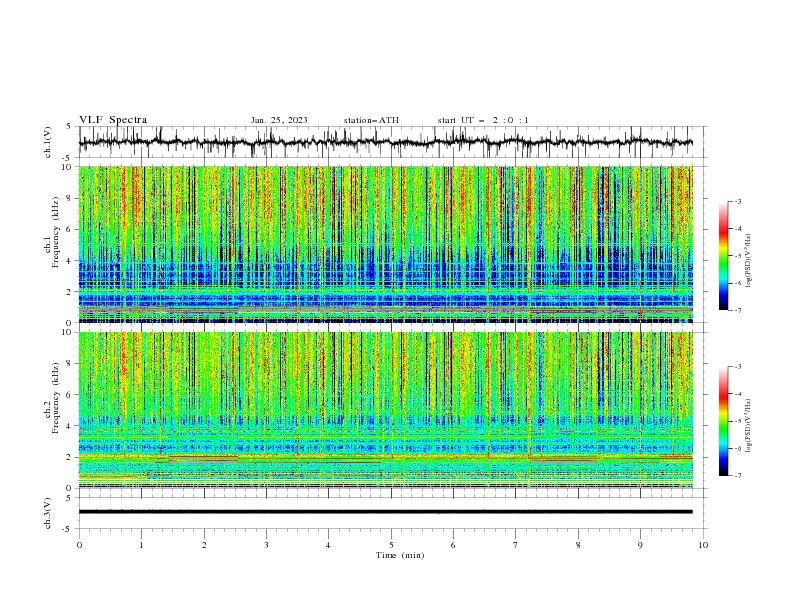Select the "start UT = 2 :0 :1" text

coord(483,120)
